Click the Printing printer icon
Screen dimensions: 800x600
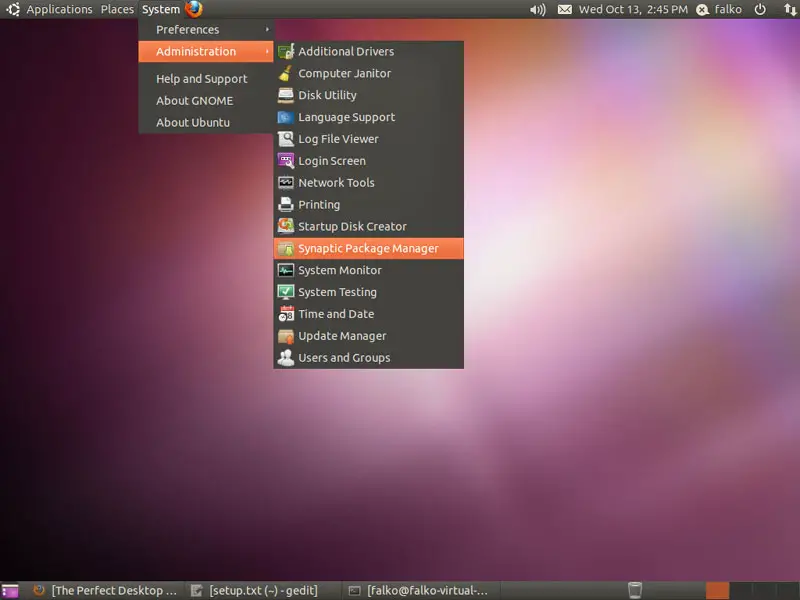[x=286, y=205]
